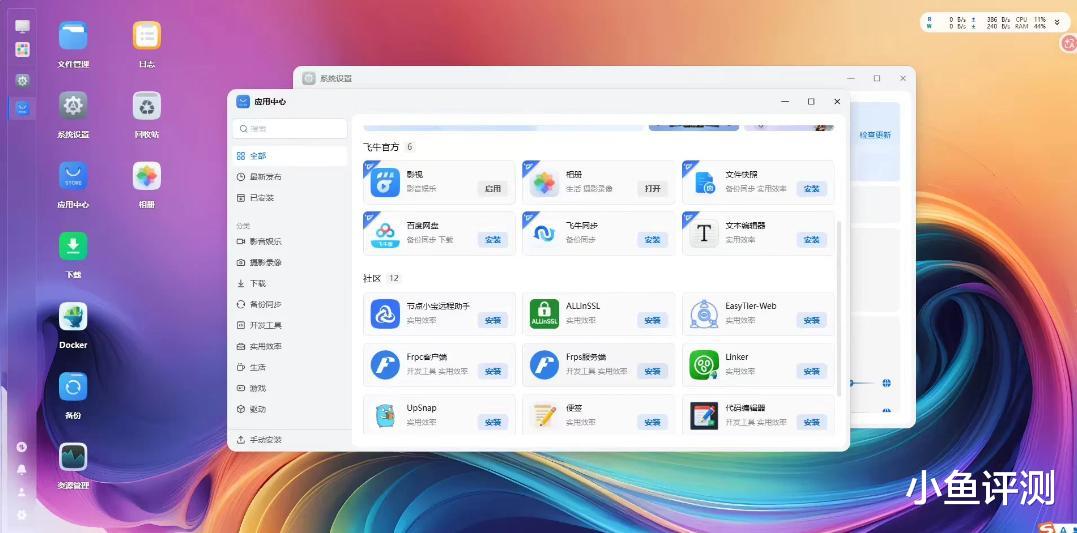Open the 系统设置 desktop icon
The width and height of the screenshot is (1077, 533).
pos(73,106)
